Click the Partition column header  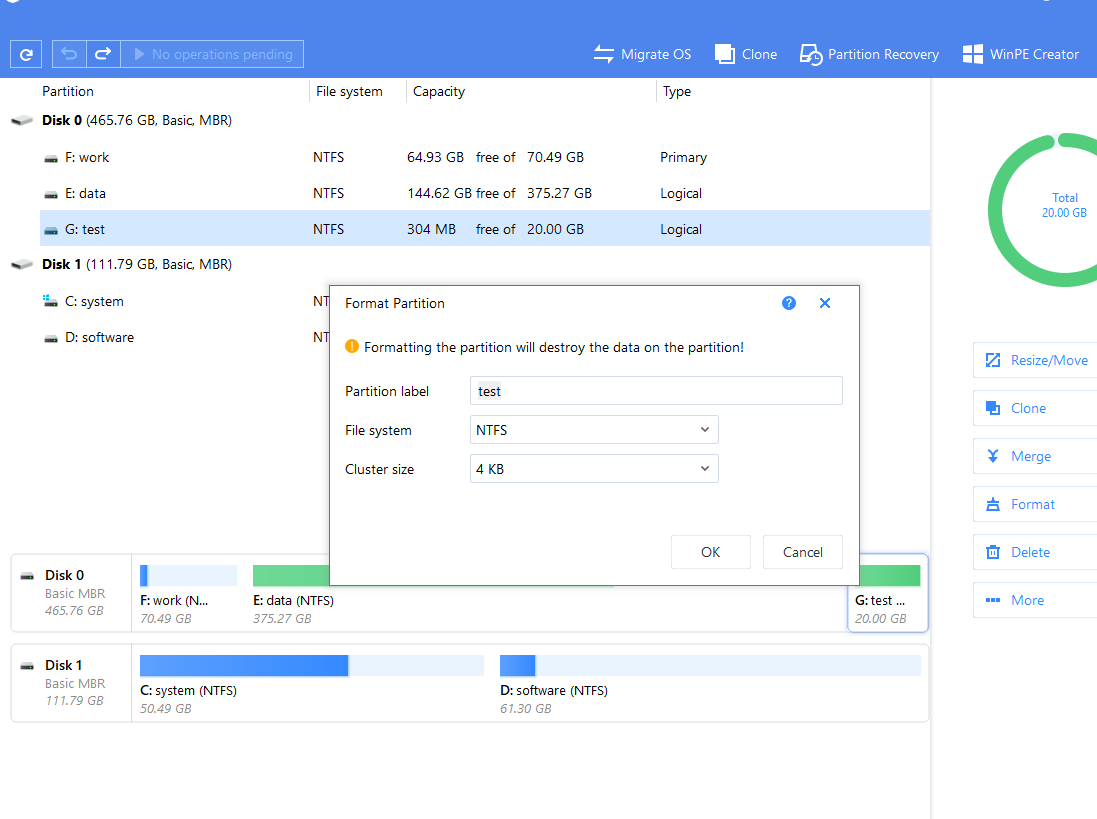coord(68,91)
